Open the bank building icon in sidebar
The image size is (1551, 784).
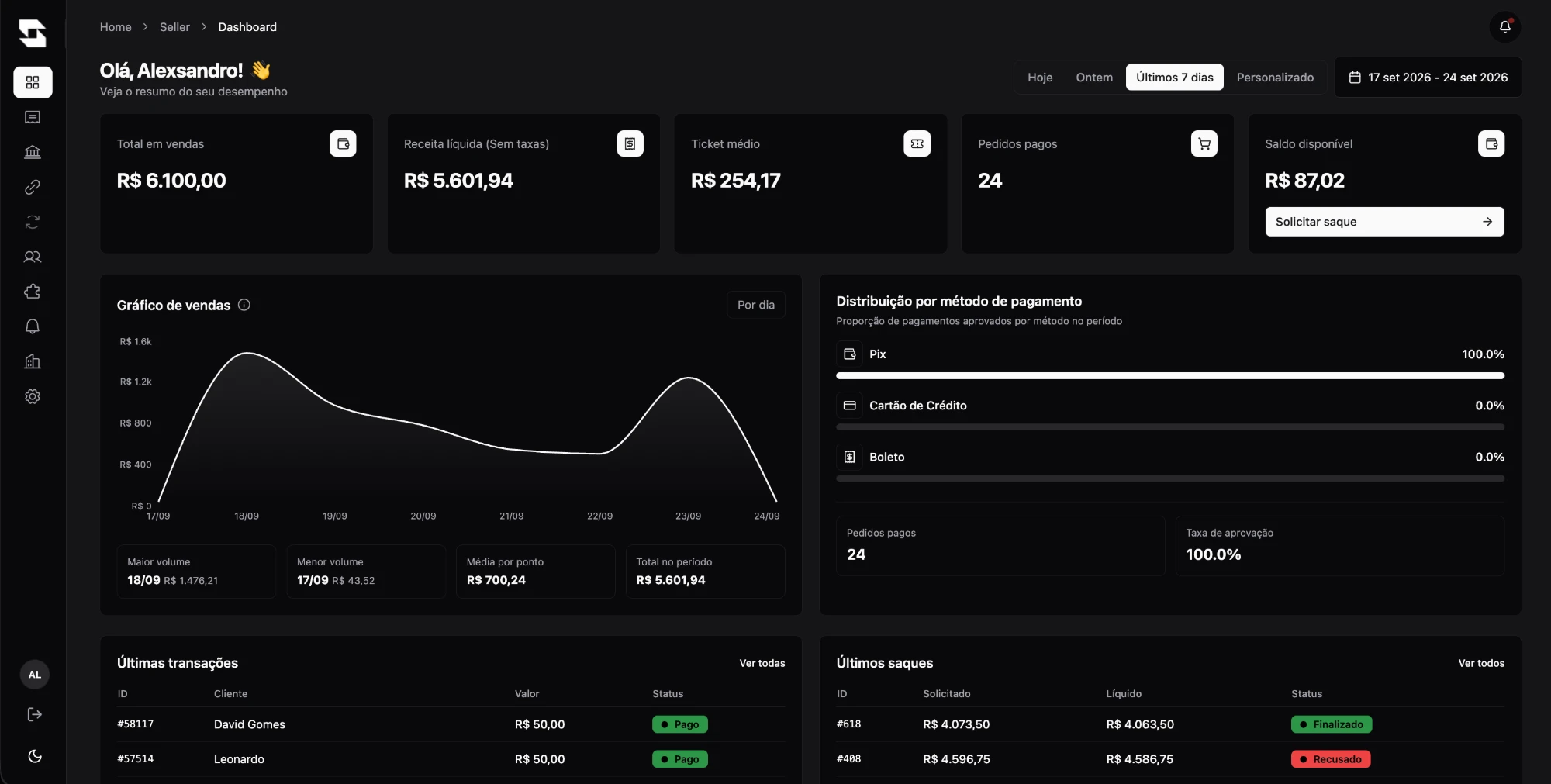[33, 152]
